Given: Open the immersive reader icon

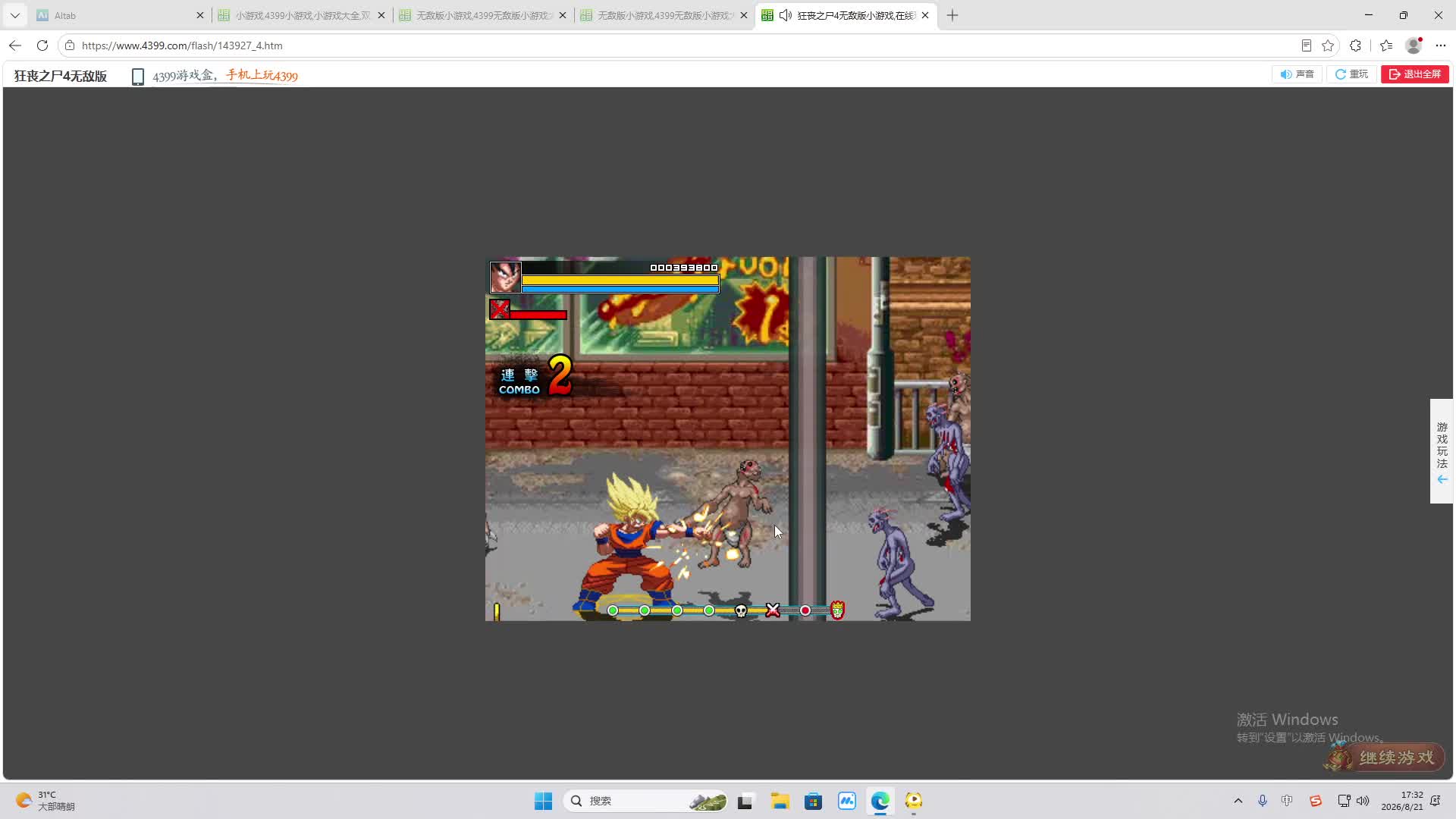Looking at the screenshot, I should click(1306, 45).
